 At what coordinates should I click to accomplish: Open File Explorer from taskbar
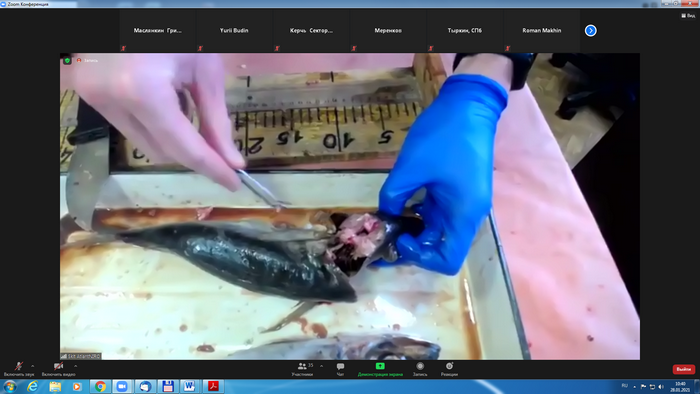point(55,386)
